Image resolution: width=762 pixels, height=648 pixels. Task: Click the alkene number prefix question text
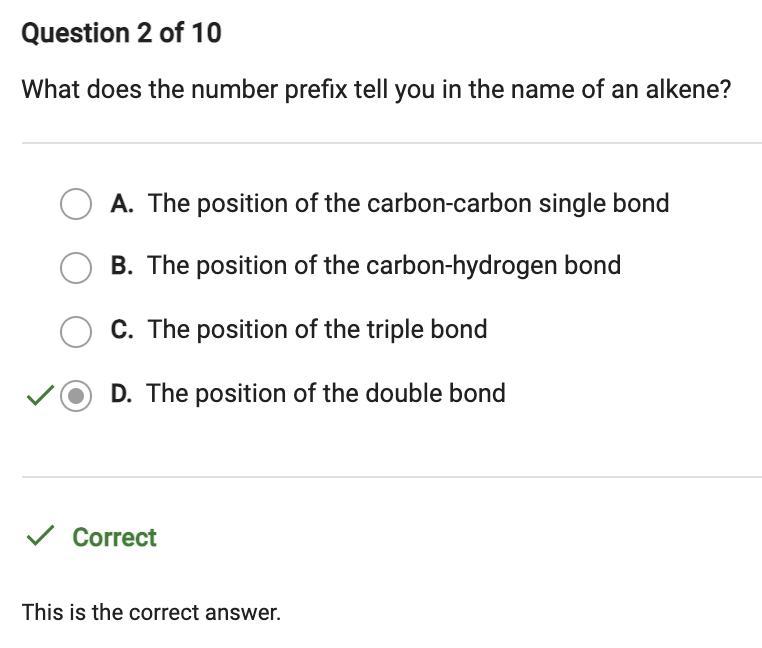(x=376, y=89)
